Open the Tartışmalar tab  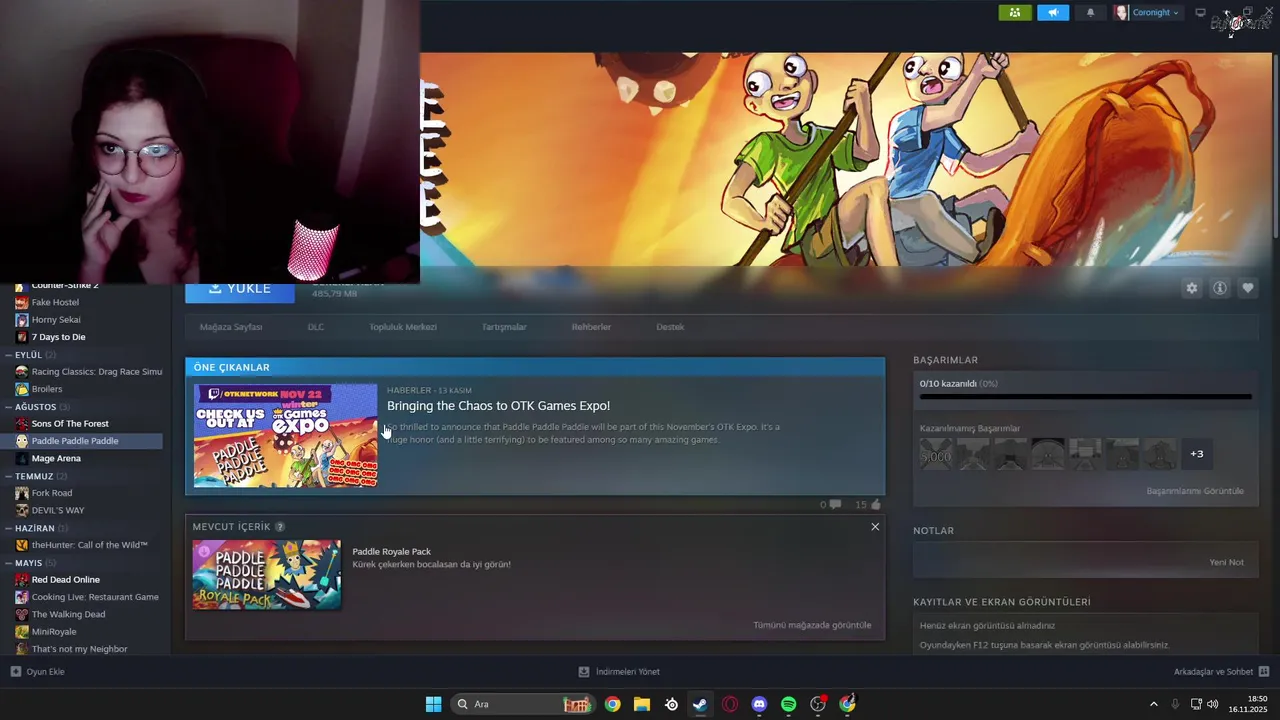pos(504,327)
